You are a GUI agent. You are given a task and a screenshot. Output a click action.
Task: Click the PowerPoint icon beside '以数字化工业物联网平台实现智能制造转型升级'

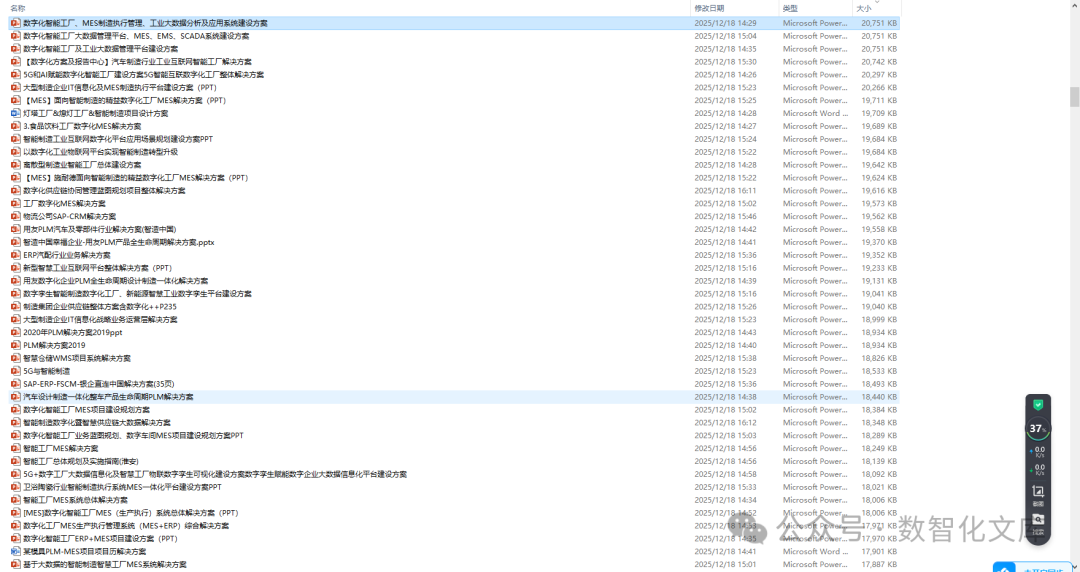15,152
